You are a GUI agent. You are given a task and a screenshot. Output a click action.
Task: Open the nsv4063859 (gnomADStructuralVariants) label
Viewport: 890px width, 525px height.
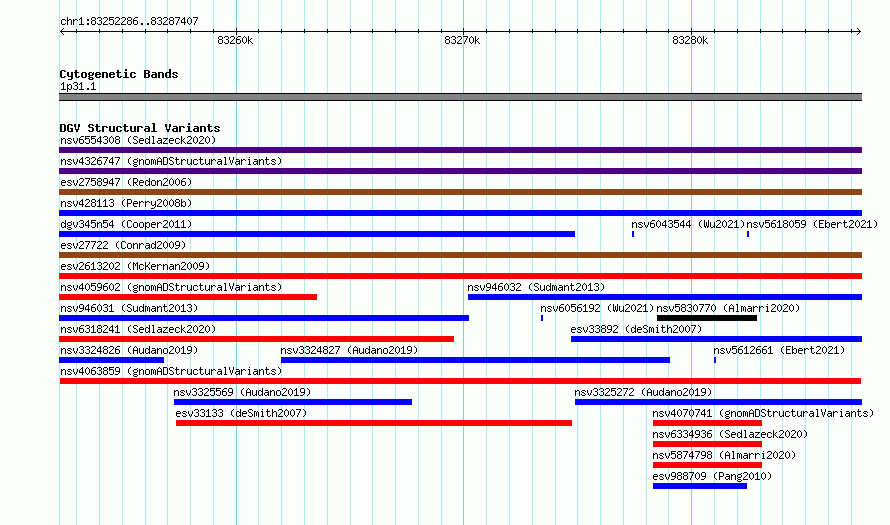coord(171,371)
